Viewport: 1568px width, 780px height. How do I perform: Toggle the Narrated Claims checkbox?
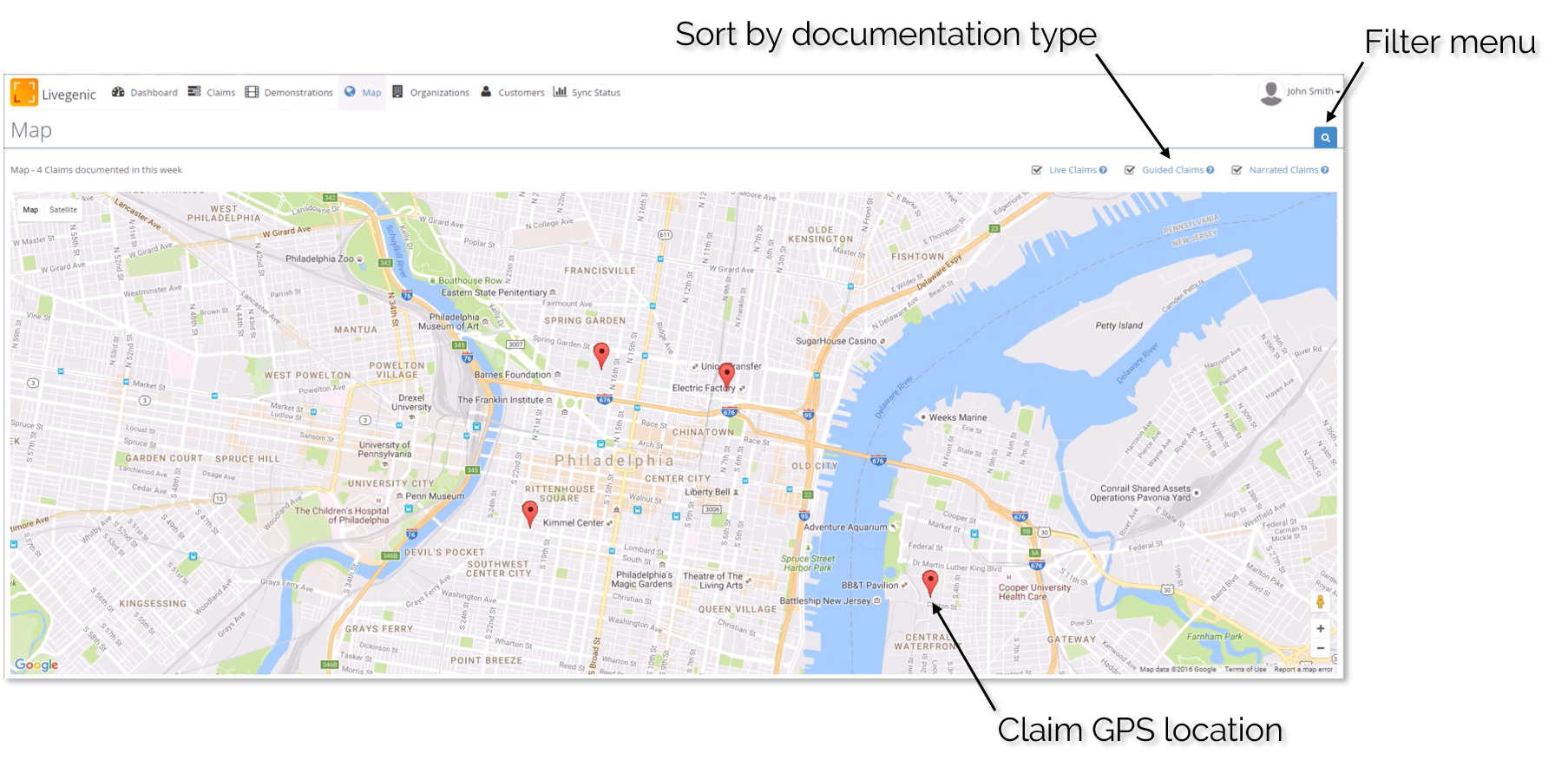point(1237,170)
